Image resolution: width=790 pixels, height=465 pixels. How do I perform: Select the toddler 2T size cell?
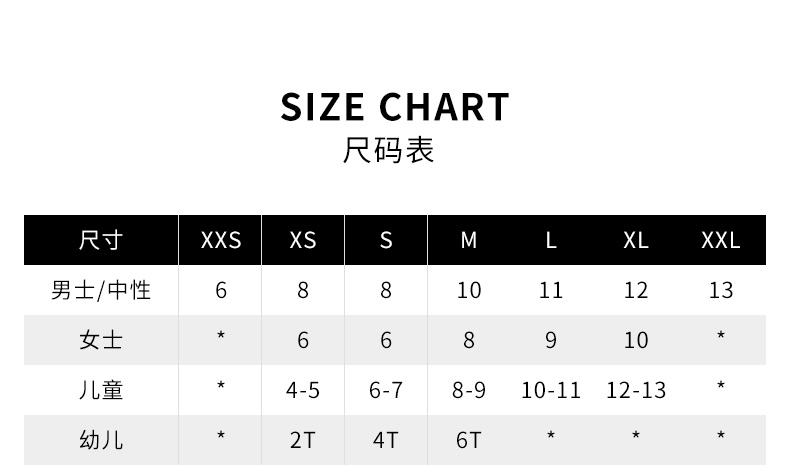303,439
